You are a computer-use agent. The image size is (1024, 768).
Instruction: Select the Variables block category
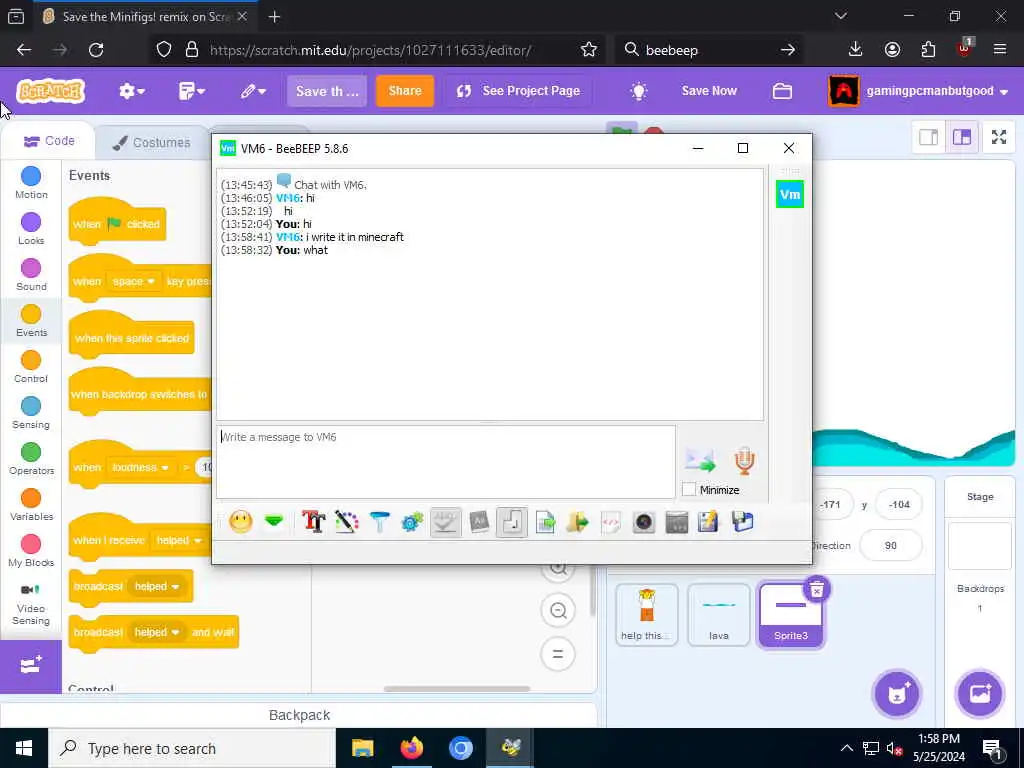31,505
